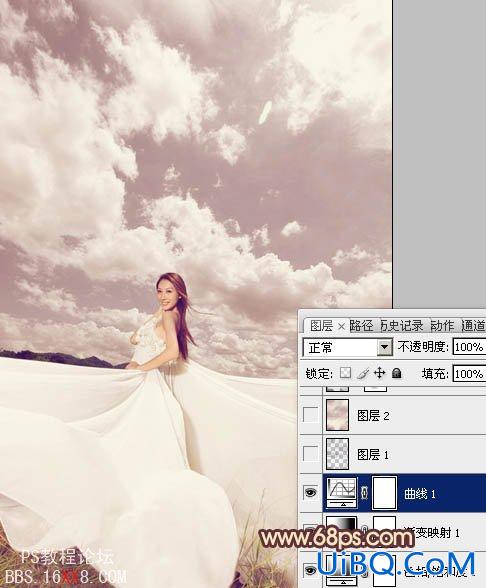Switch to the 路径 (Paths) tab

click(362, 326)
